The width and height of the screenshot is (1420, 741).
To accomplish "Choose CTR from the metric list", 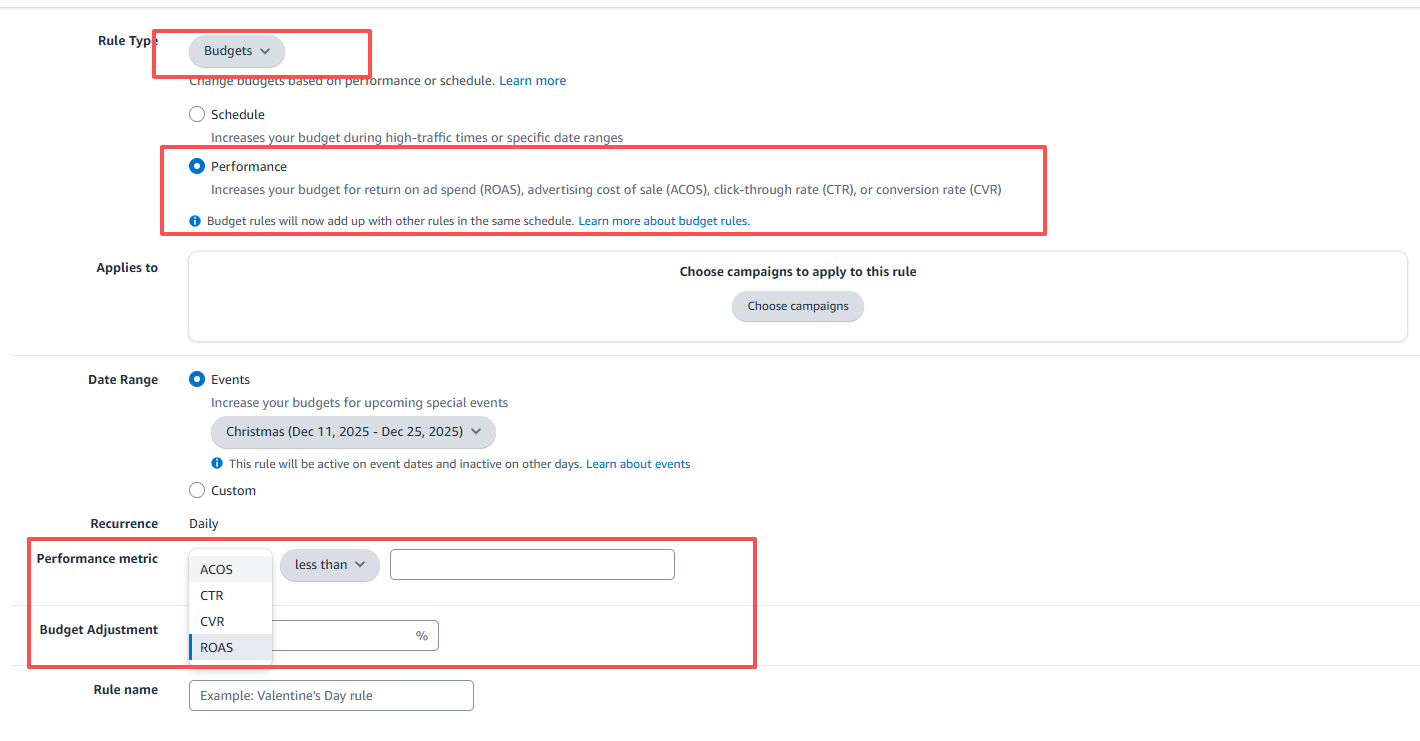I will click(x=230, y=595).
